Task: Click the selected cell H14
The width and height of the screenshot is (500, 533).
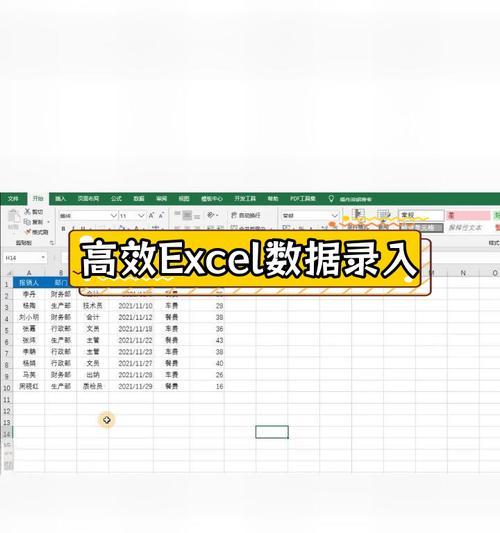Action: pos(272,432)
